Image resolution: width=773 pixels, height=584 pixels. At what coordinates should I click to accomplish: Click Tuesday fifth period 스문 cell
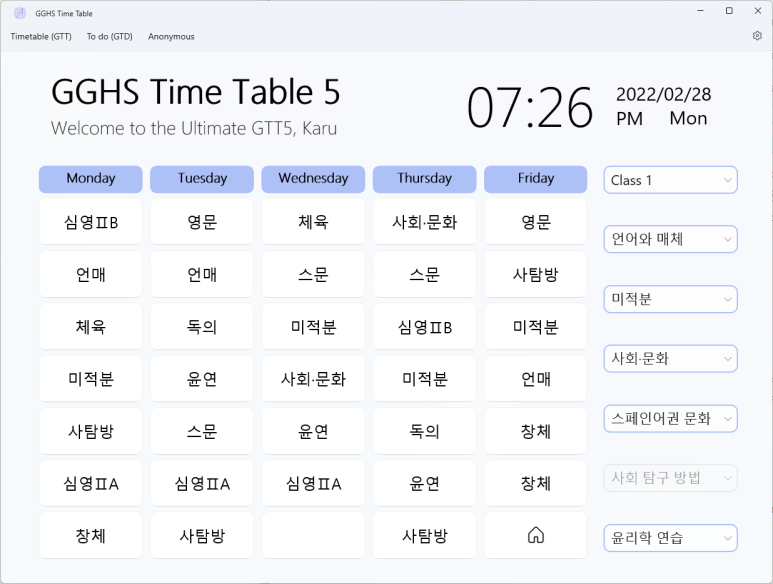tap(202, 431)
